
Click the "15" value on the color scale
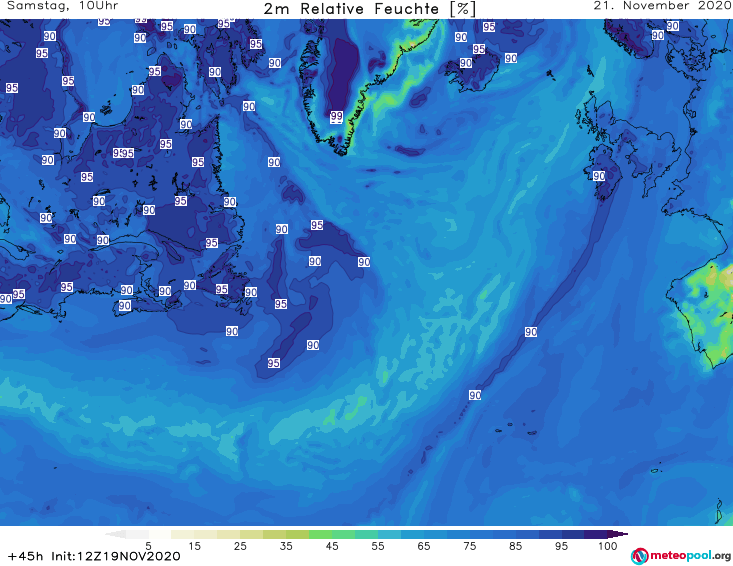194,545
